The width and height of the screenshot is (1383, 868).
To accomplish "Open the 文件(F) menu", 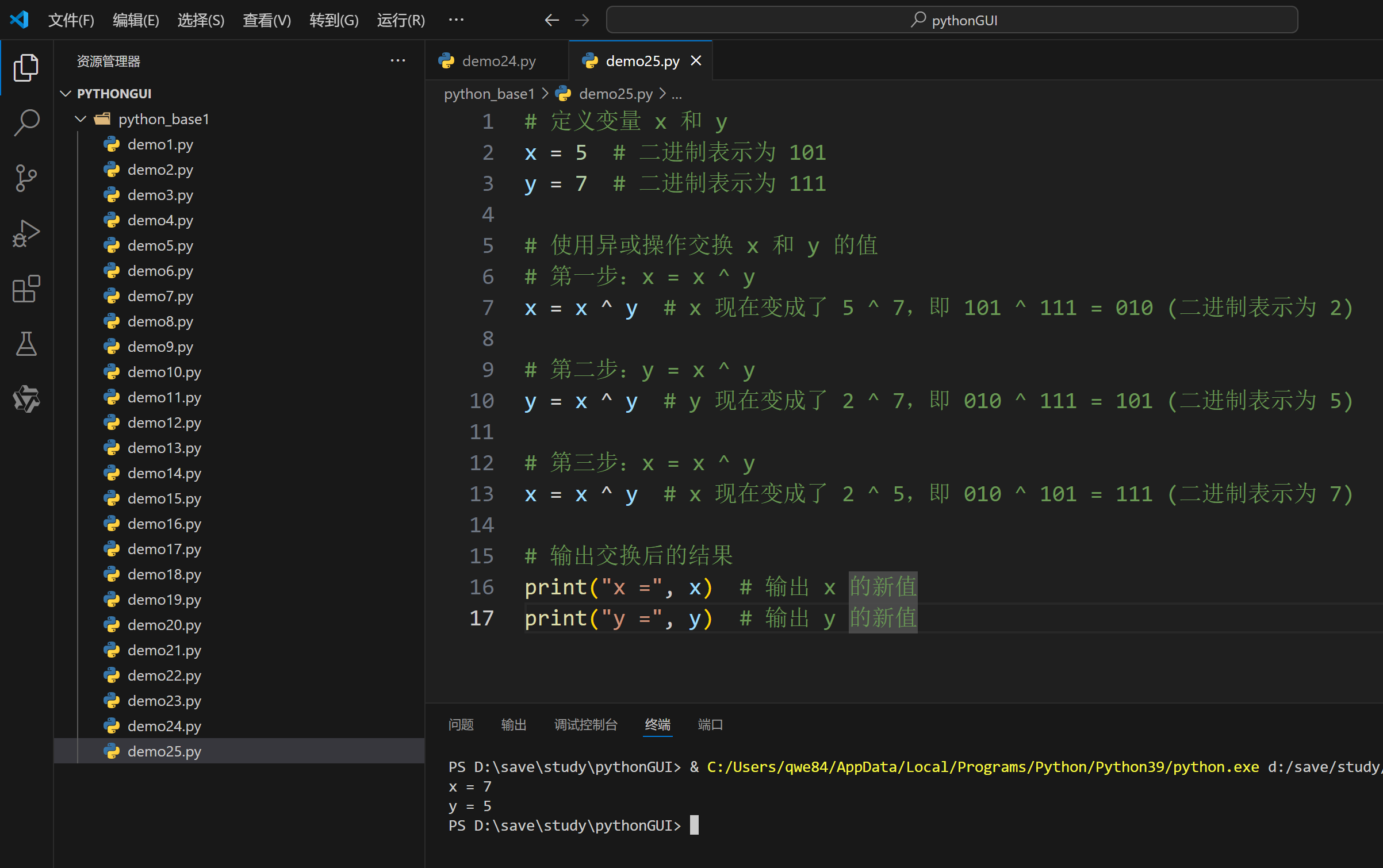I will [71, 20].
